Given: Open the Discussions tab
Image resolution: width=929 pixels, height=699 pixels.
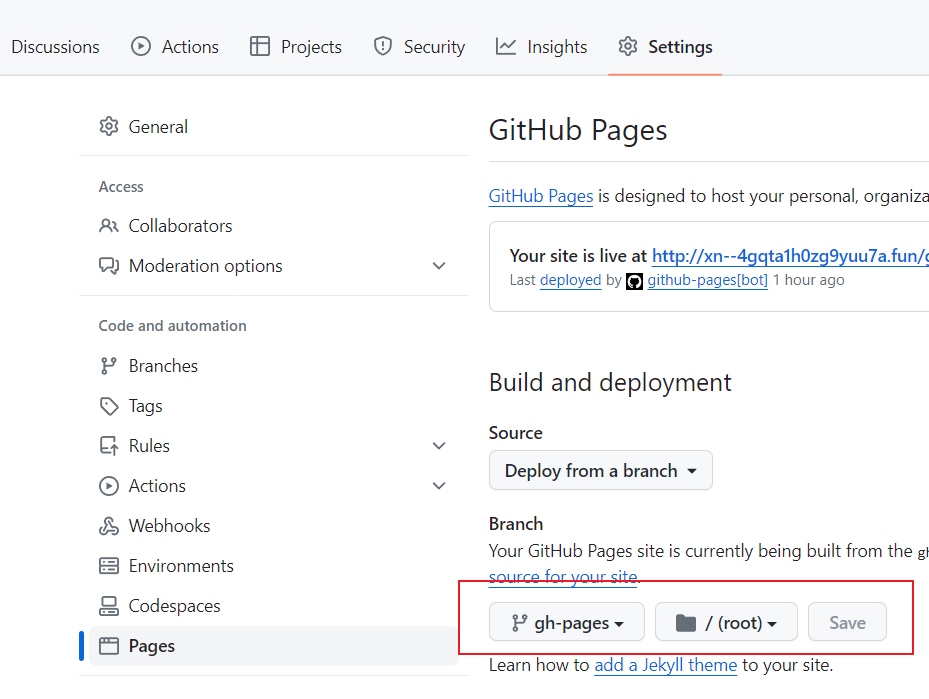Looking at the screenshot, I should point(55,47).
